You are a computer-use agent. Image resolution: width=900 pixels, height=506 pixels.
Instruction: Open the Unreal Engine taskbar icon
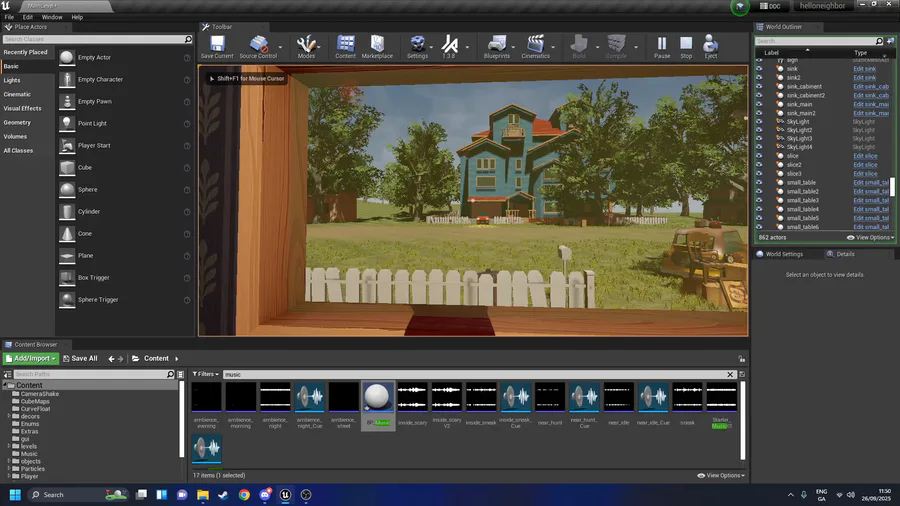click(285, 495)
